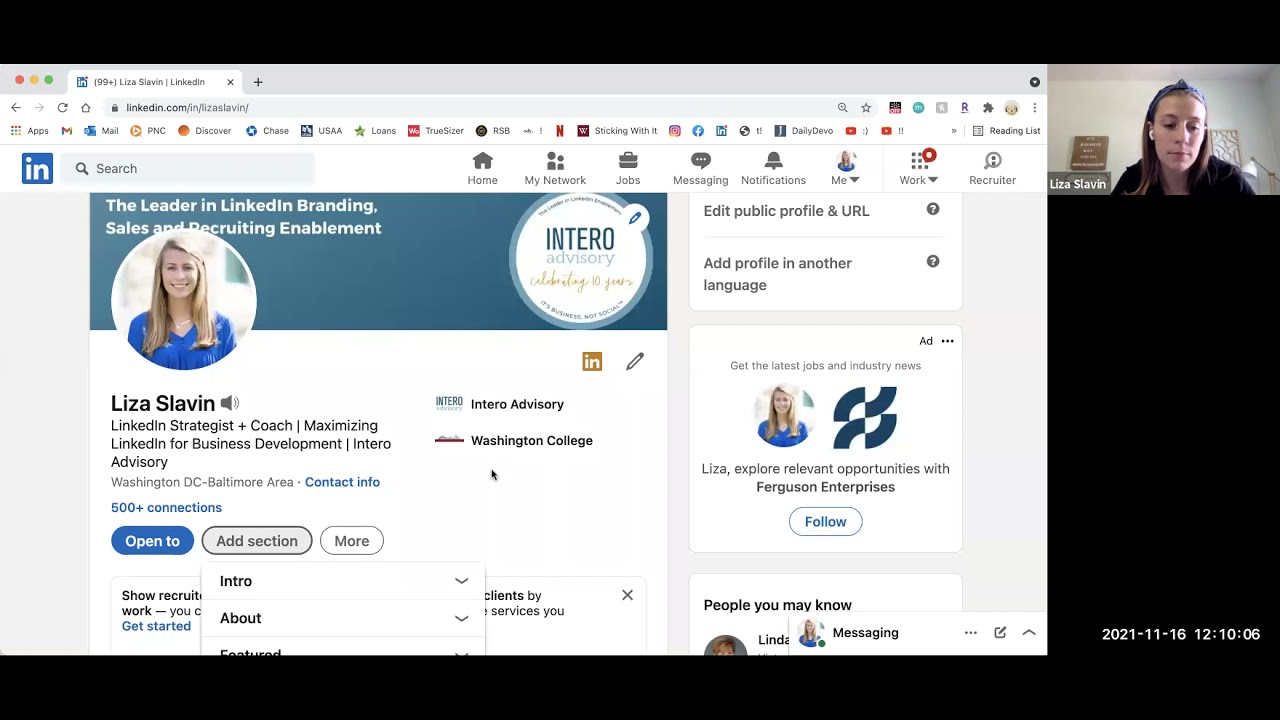Compose a new message in Messaging panel

[x=1000, y=633]
